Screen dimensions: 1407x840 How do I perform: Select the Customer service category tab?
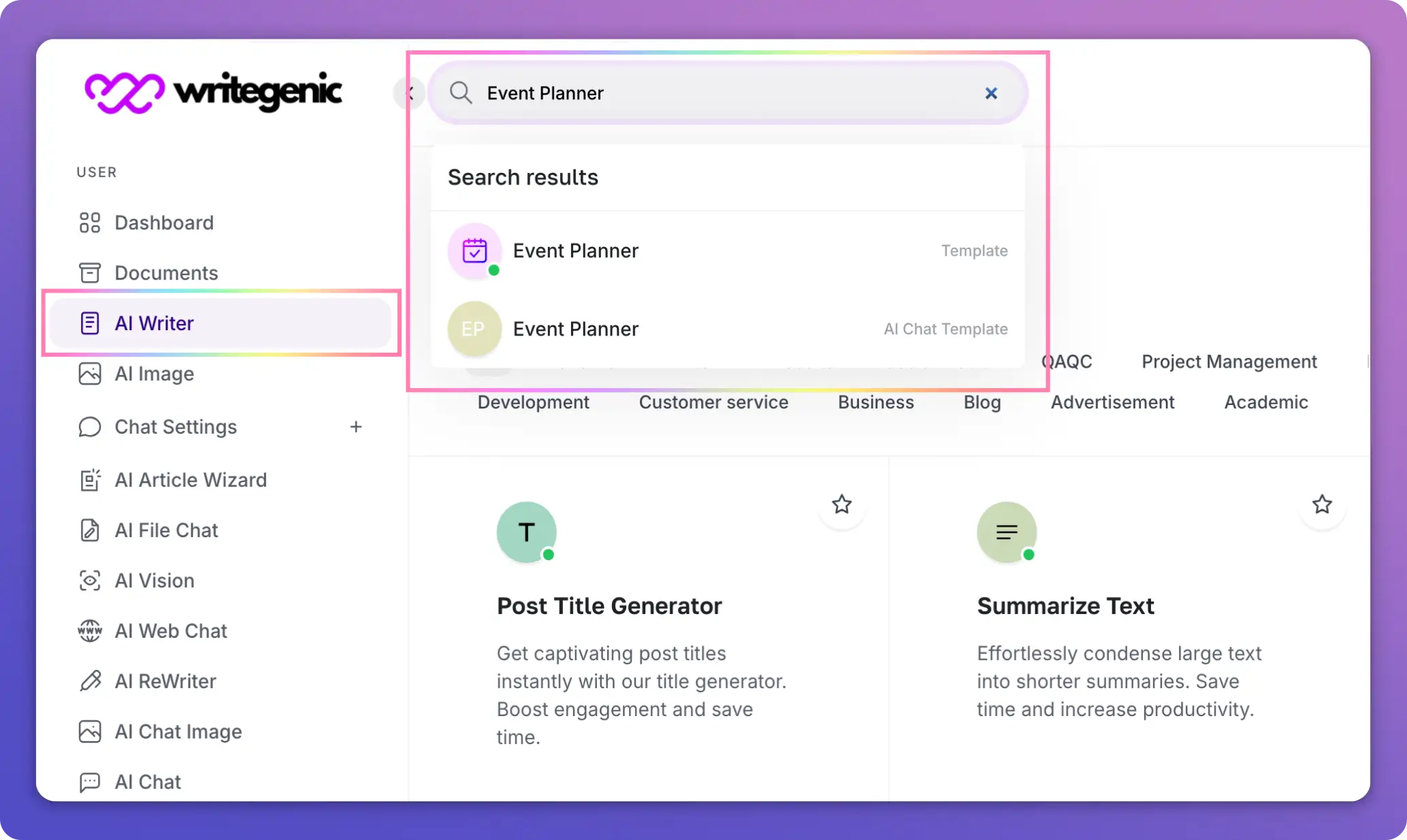[x=713, y=402]
